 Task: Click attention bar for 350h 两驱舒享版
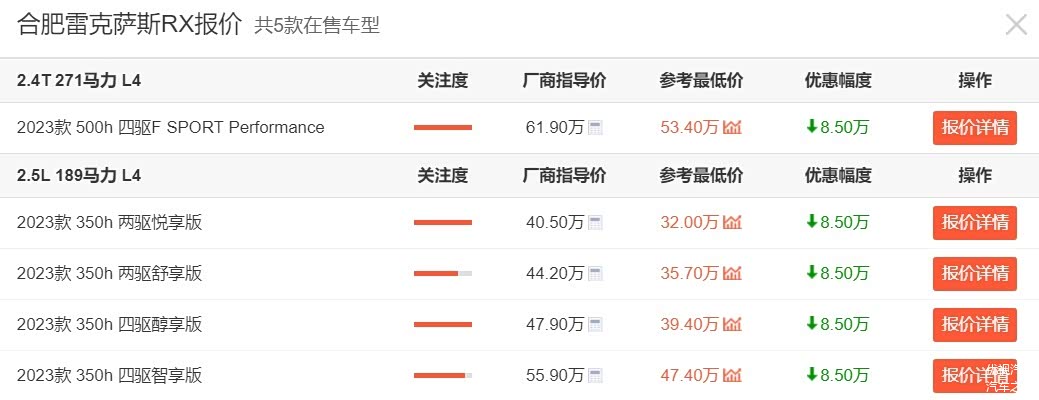[442, 273]
